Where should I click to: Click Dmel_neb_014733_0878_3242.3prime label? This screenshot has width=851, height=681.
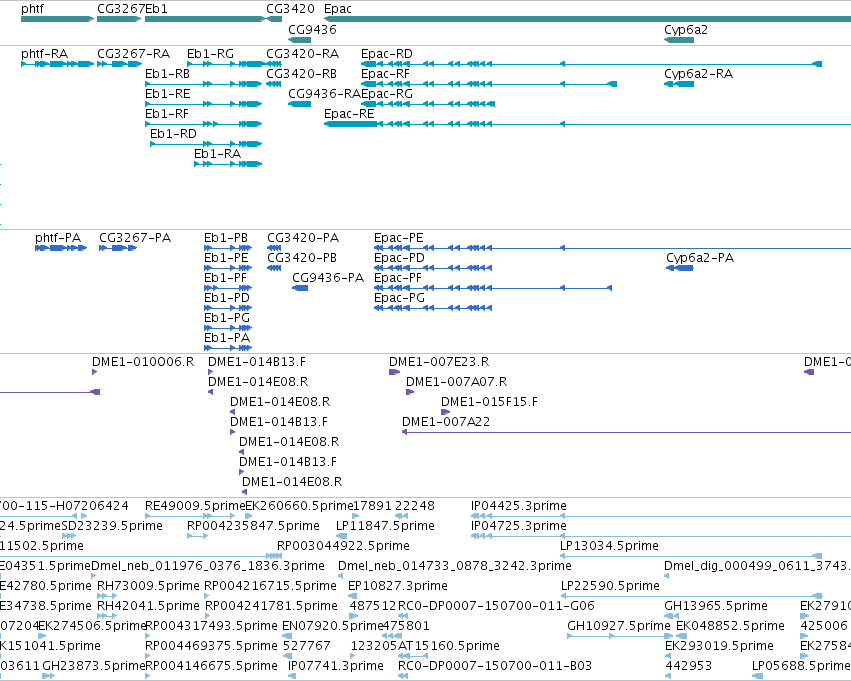(455, 566)
